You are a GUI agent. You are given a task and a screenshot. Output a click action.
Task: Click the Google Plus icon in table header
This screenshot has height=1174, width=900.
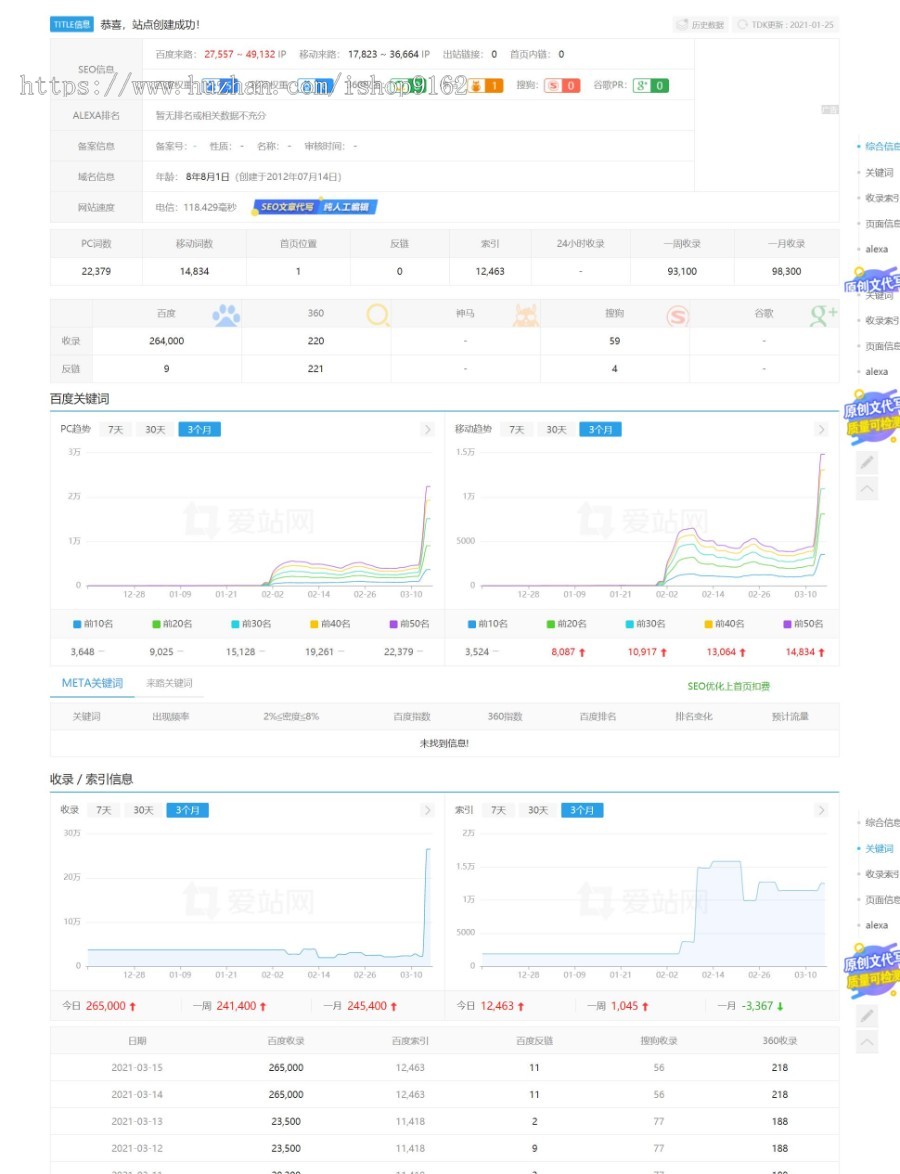pos(823,315)
